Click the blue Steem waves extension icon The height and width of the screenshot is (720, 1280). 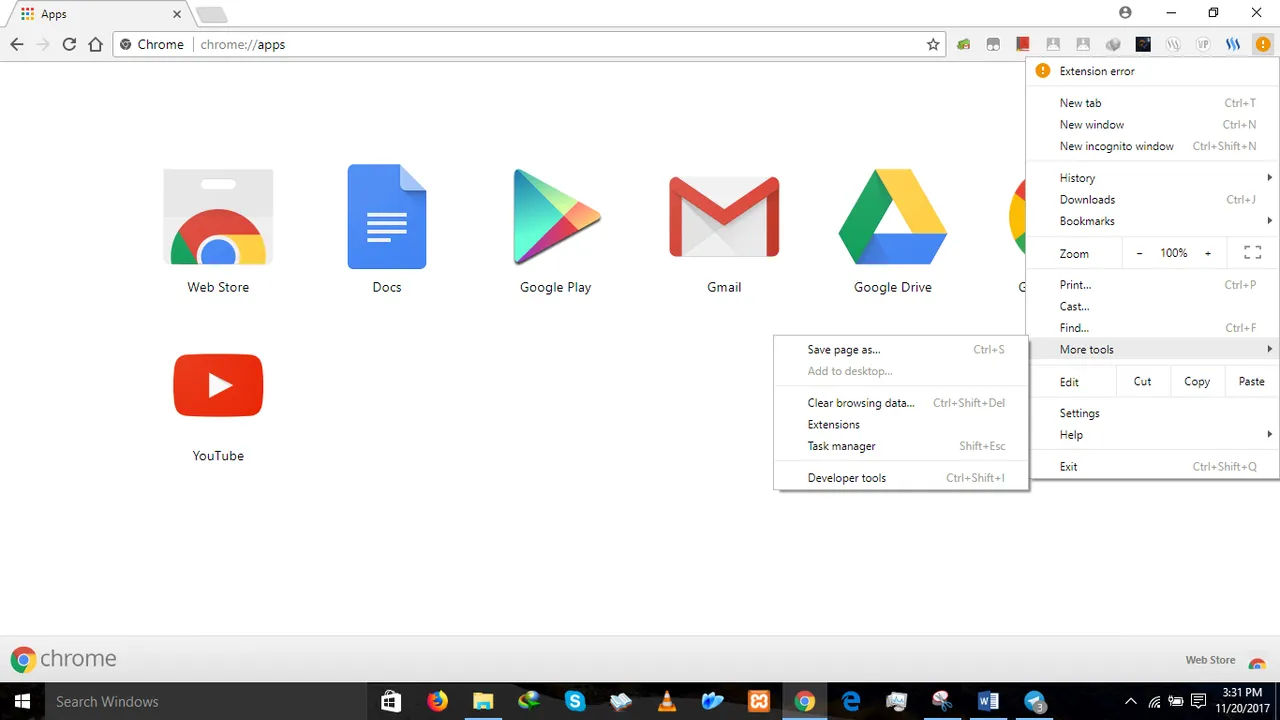point(1233,44)
